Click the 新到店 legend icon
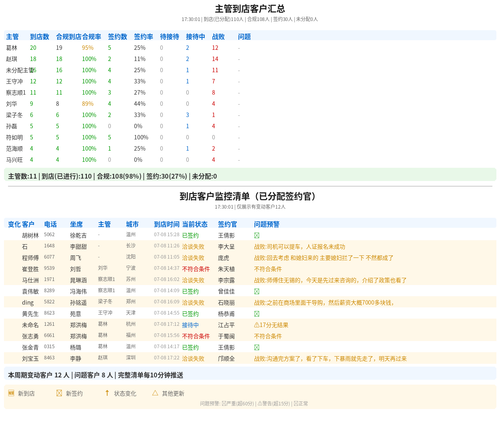The image size is (500, 426). (x=11, y=393)
